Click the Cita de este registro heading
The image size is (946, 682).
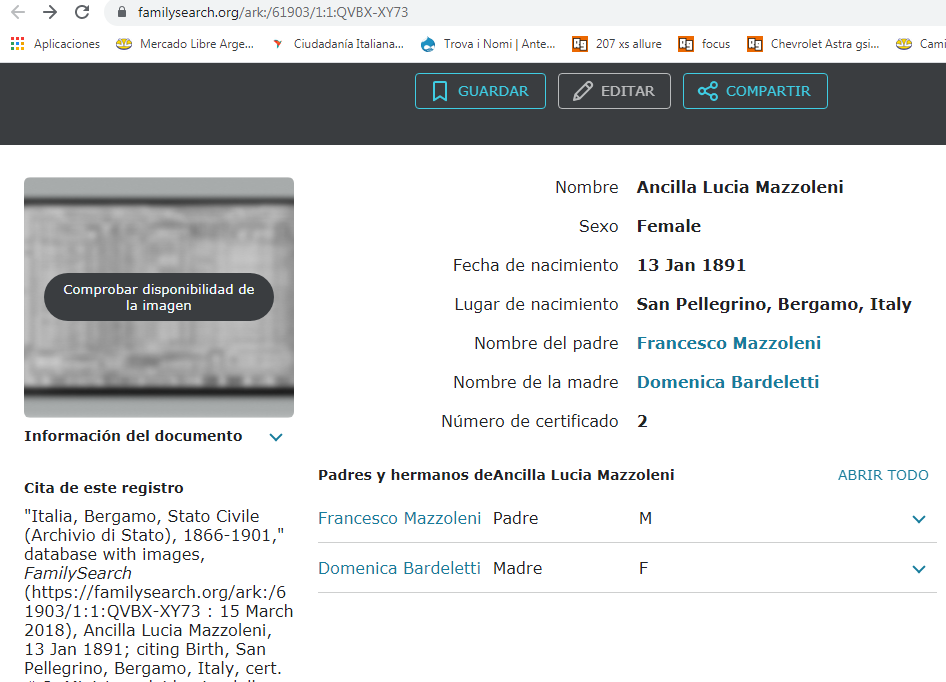pyautogui.click(x=104, y=488)
